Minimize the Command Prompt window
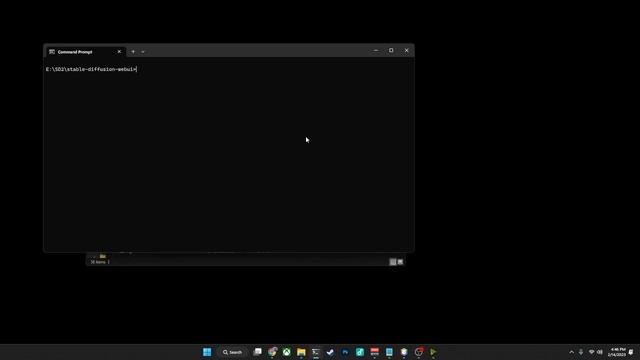The width and height of the screenshot is (640, 360). [x=376, y=51]
